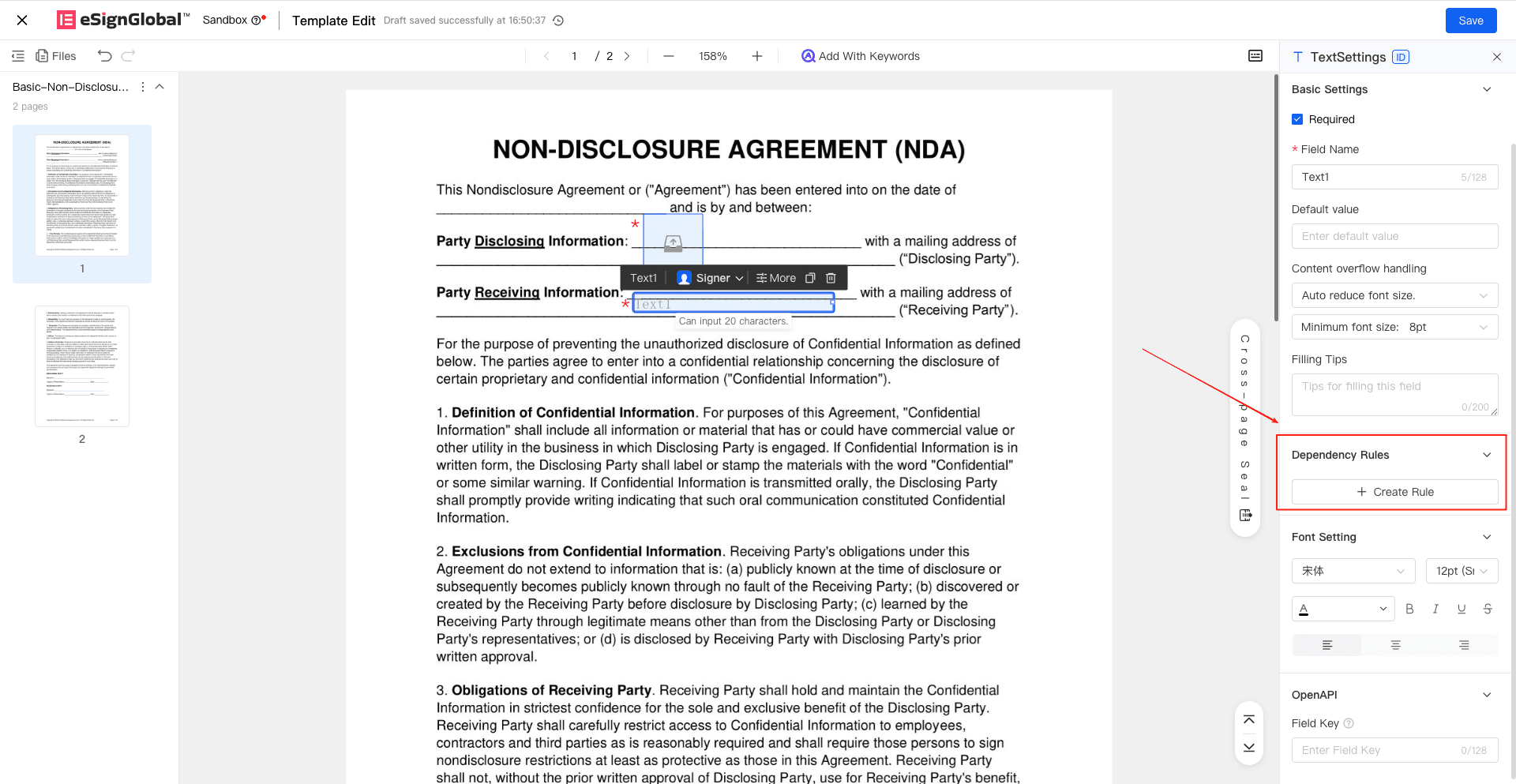This screenshot has width=1516, height=784.
Task: Close the template editor with X
Action: [x=22, y=21]
